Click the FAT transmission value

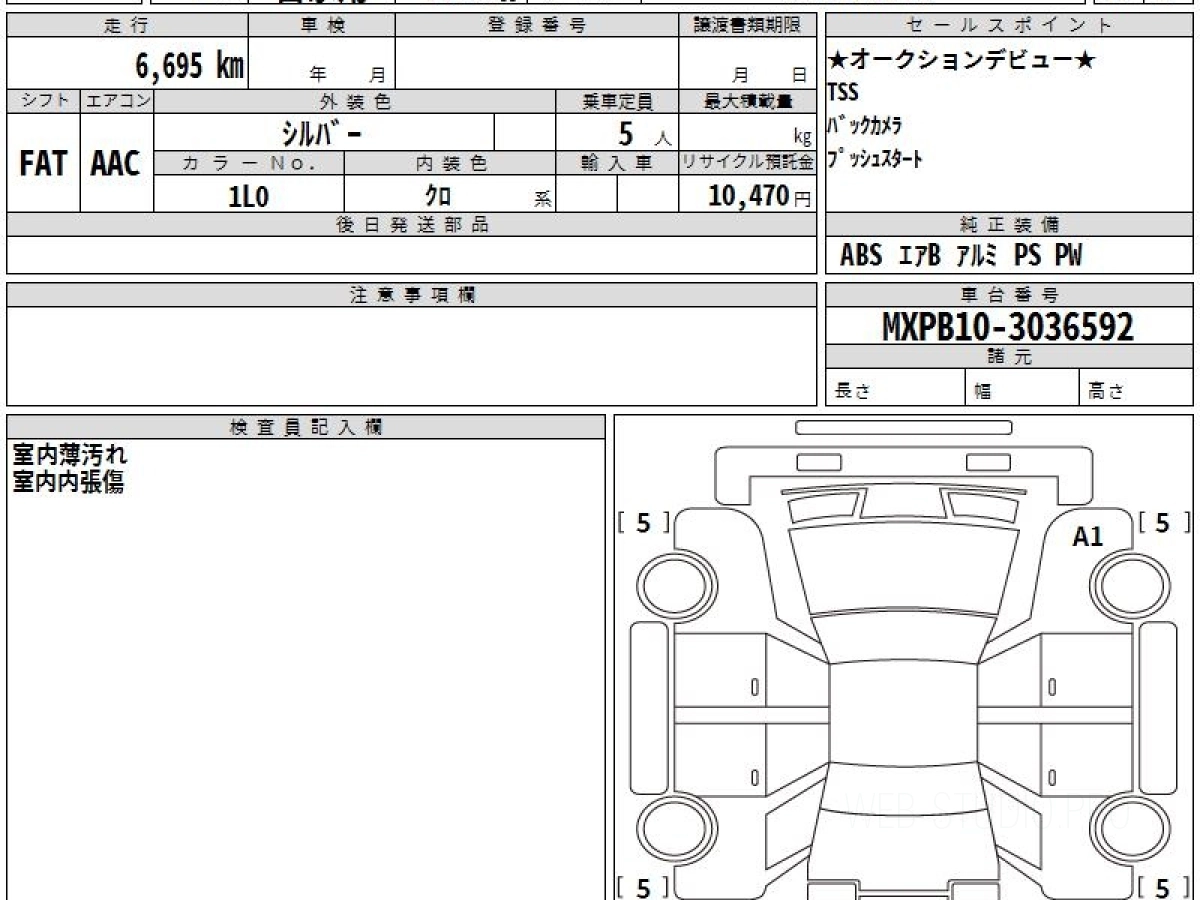[43, 164]
